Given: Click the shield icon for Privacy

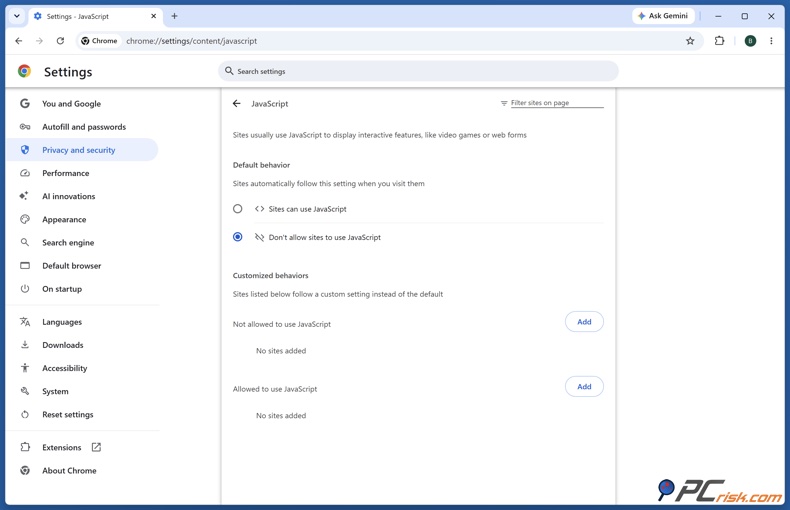Looking at the screenshot, I should point(25,150).
